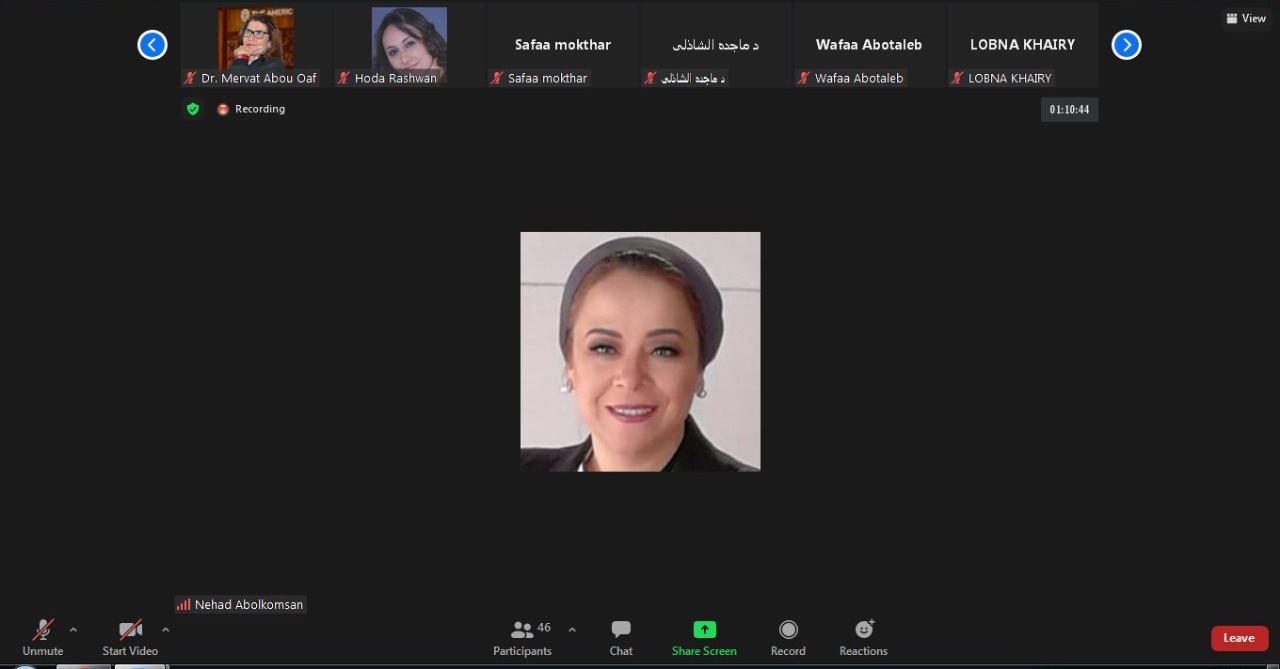Open the View layout menu
Viewport: 1280px width, 669px height.
pyautogui.click(x=1246, y=18)
